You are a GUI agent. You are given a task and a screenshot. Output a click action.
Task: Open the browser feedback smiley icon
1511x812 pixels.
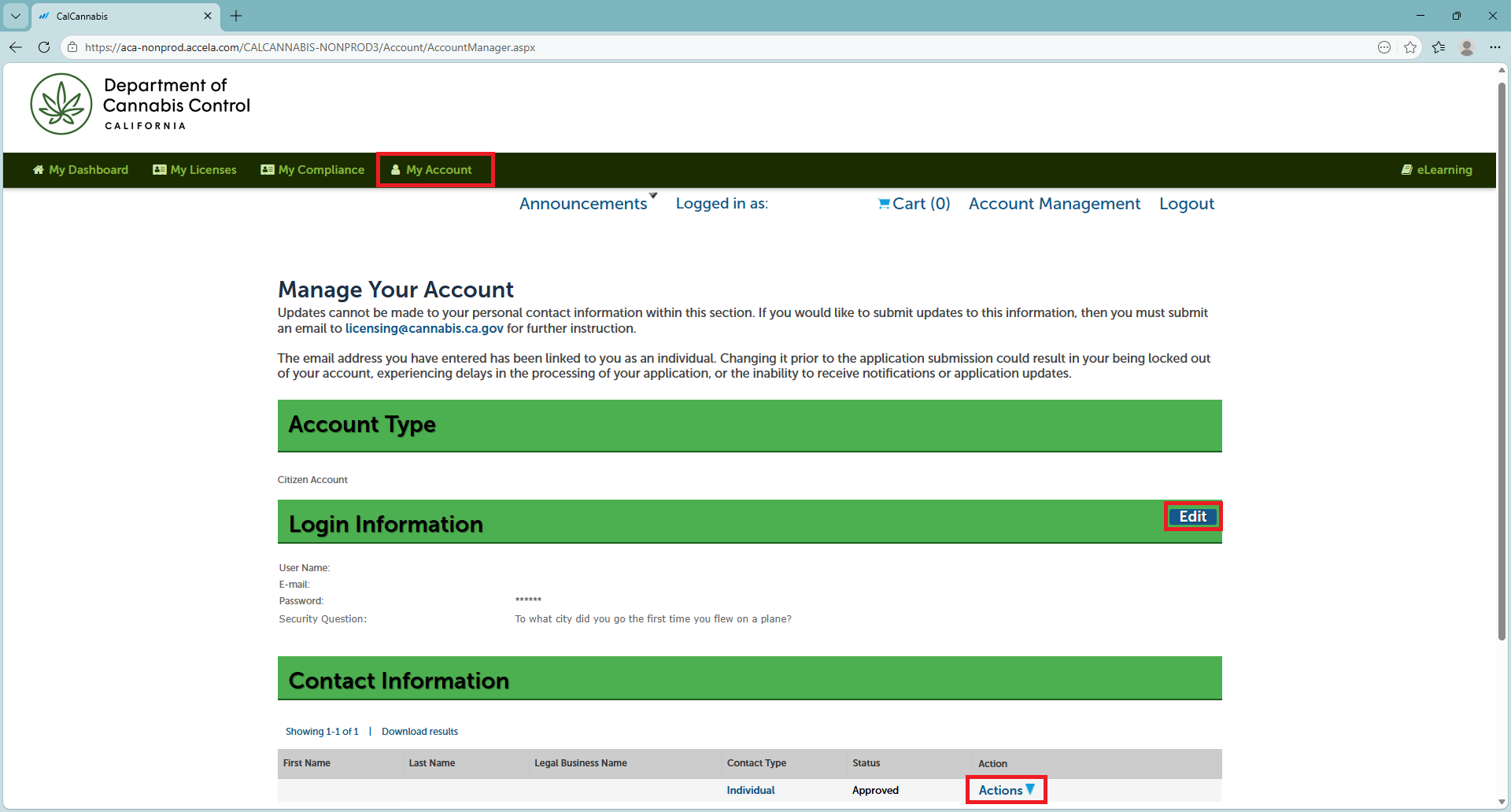(1384, 47)
